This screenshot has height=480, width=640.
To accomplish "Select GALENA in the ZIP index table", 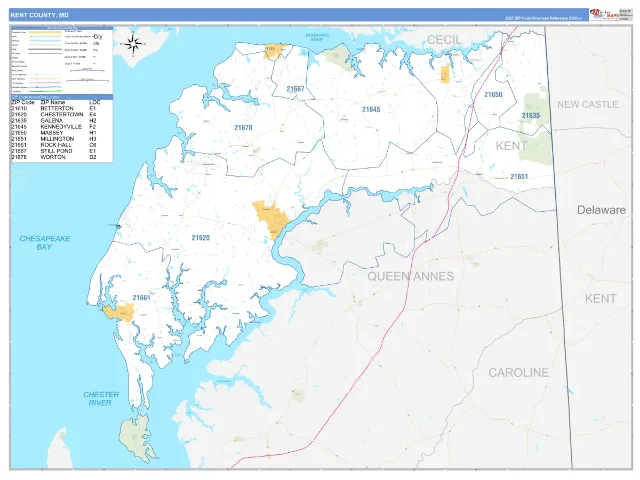I will (x=51, y=121).
